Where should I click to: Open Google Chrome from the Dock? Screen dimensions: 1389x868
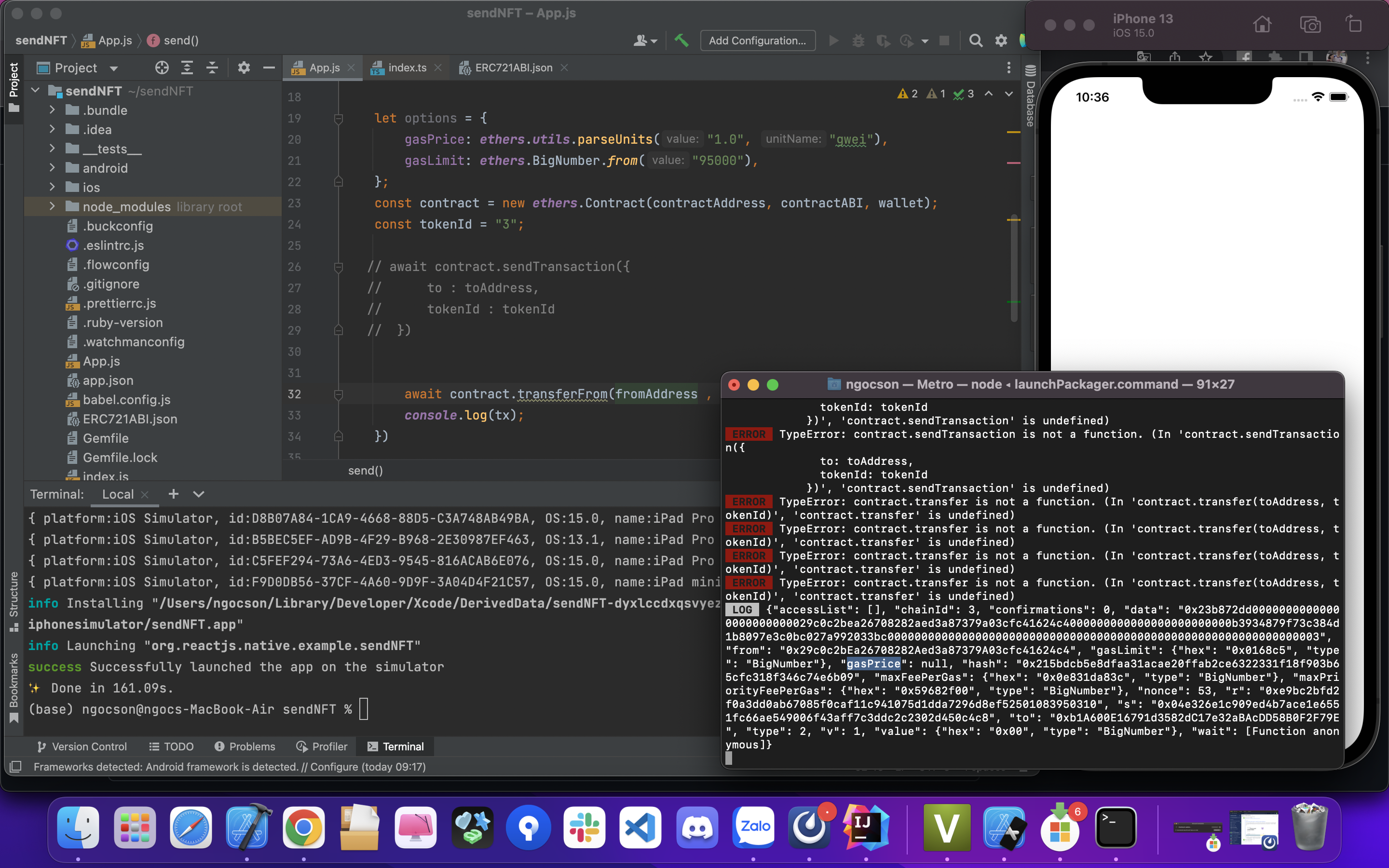pyautogui.click(x=304, y=827)
